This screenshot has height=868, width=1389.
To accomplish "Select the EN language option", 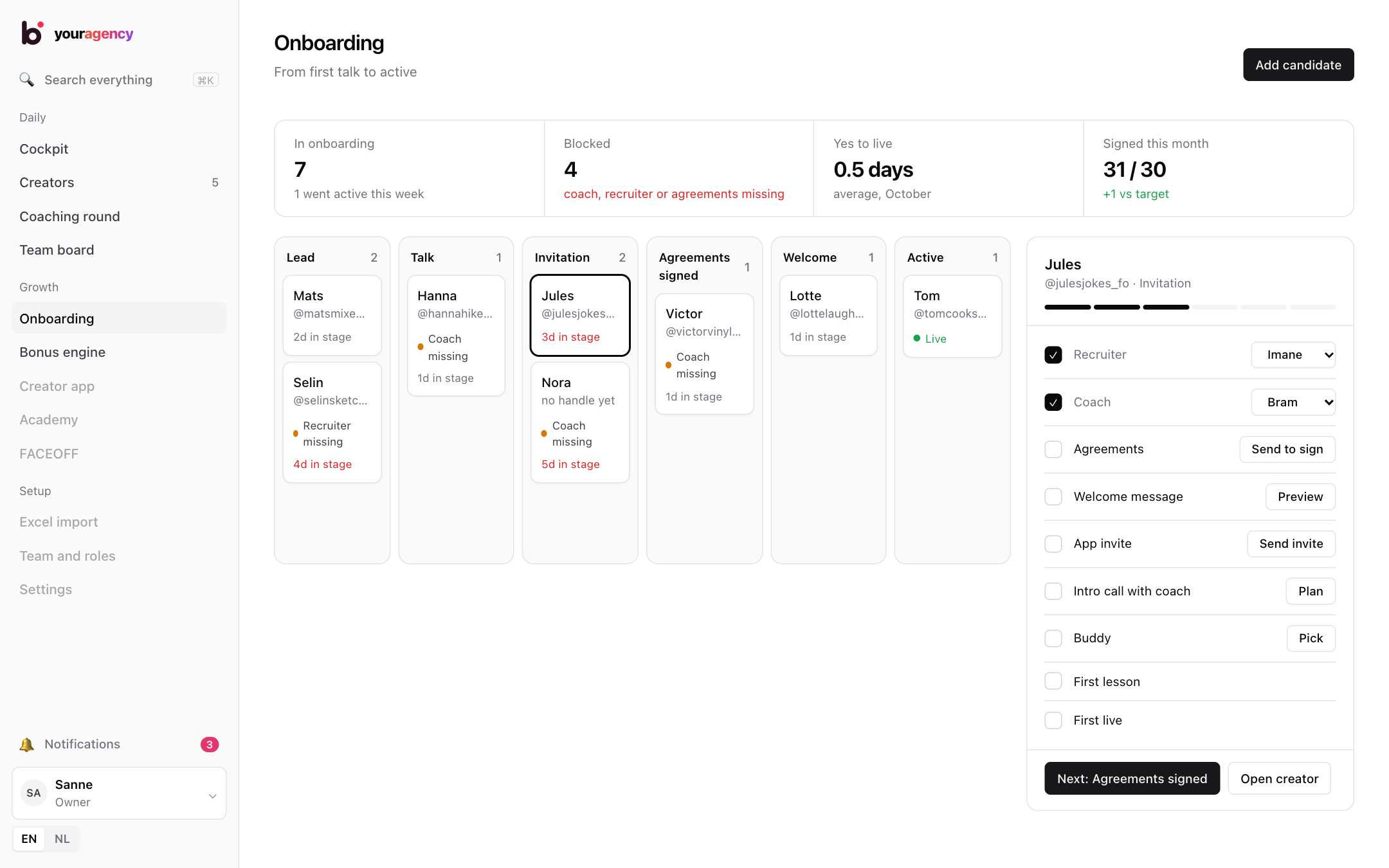I will pyautogui.click(x=29, y=839).
